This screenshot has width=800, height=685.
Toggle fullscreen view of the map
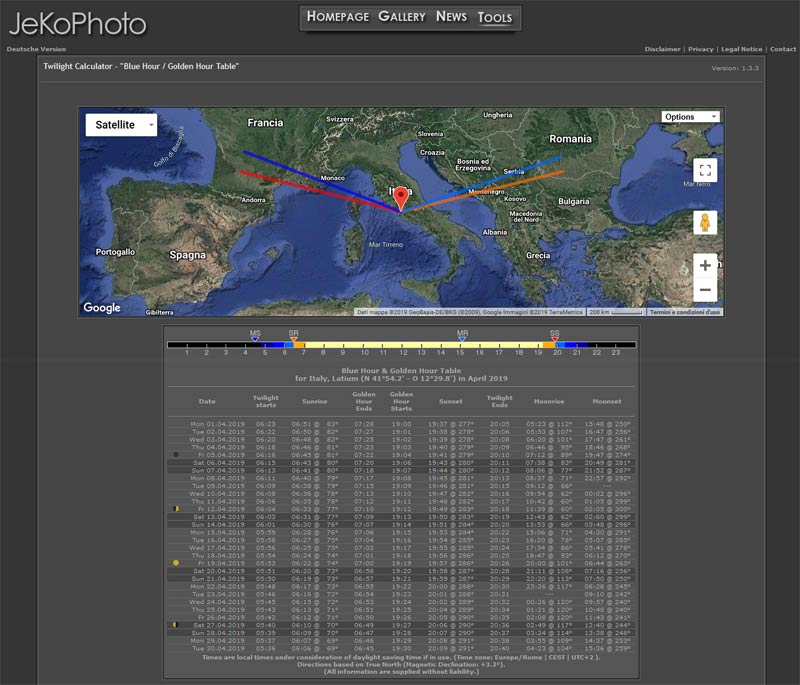click(705, 170)
